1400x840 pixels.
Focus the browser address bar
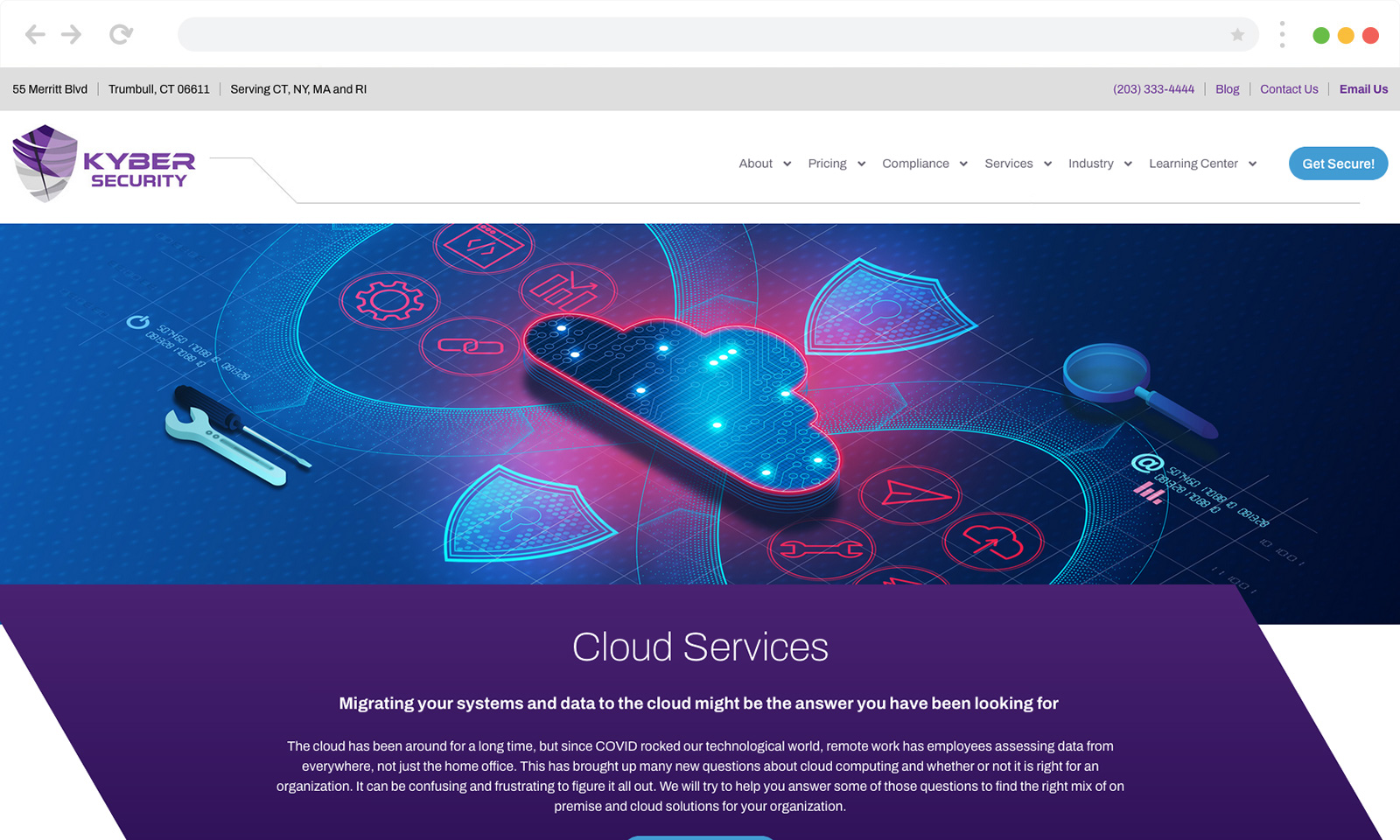point(700,35)
